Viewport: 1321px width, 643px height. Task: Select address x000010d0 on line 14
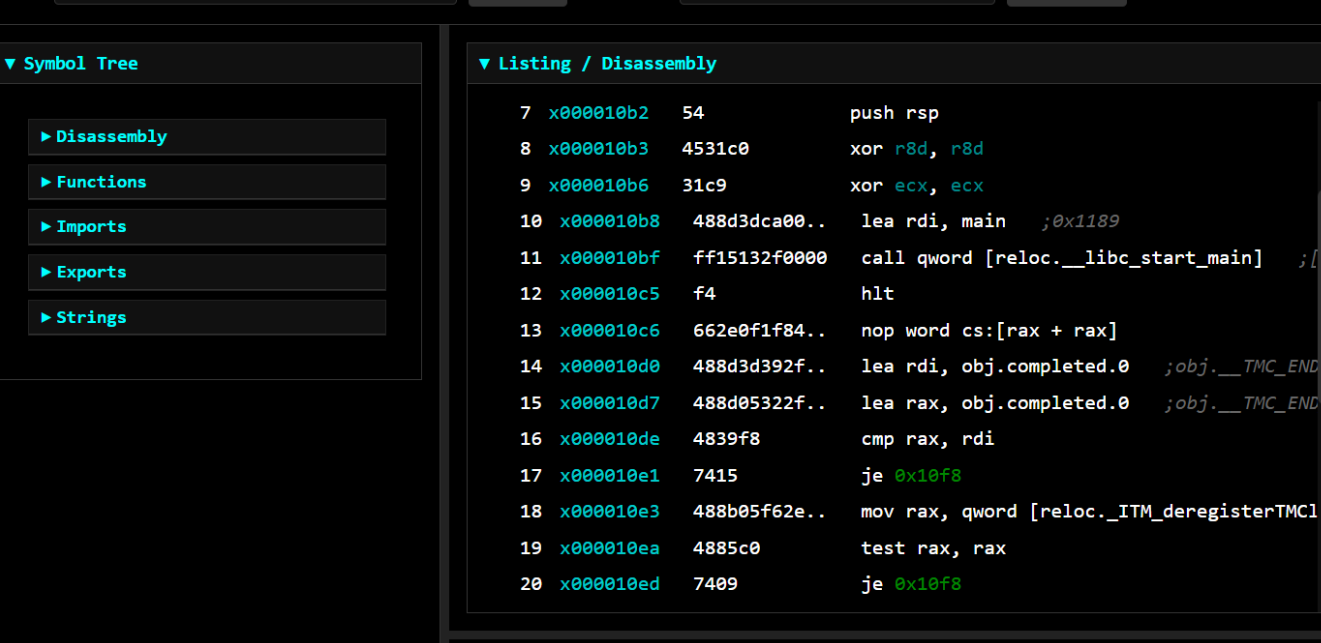point(610,366)
